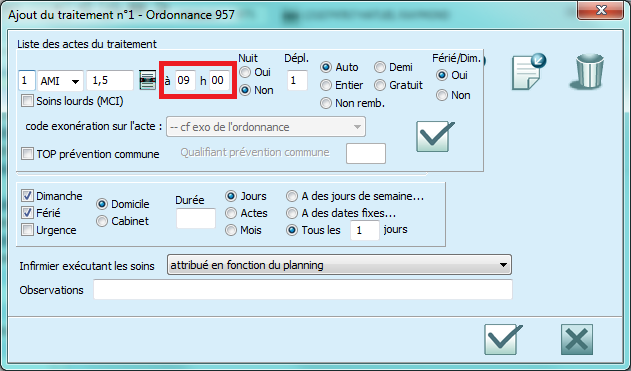Click the act list icon beside coefficient 1,5
The width and height of the screenshot is (631, 371).
click(148, 80)
